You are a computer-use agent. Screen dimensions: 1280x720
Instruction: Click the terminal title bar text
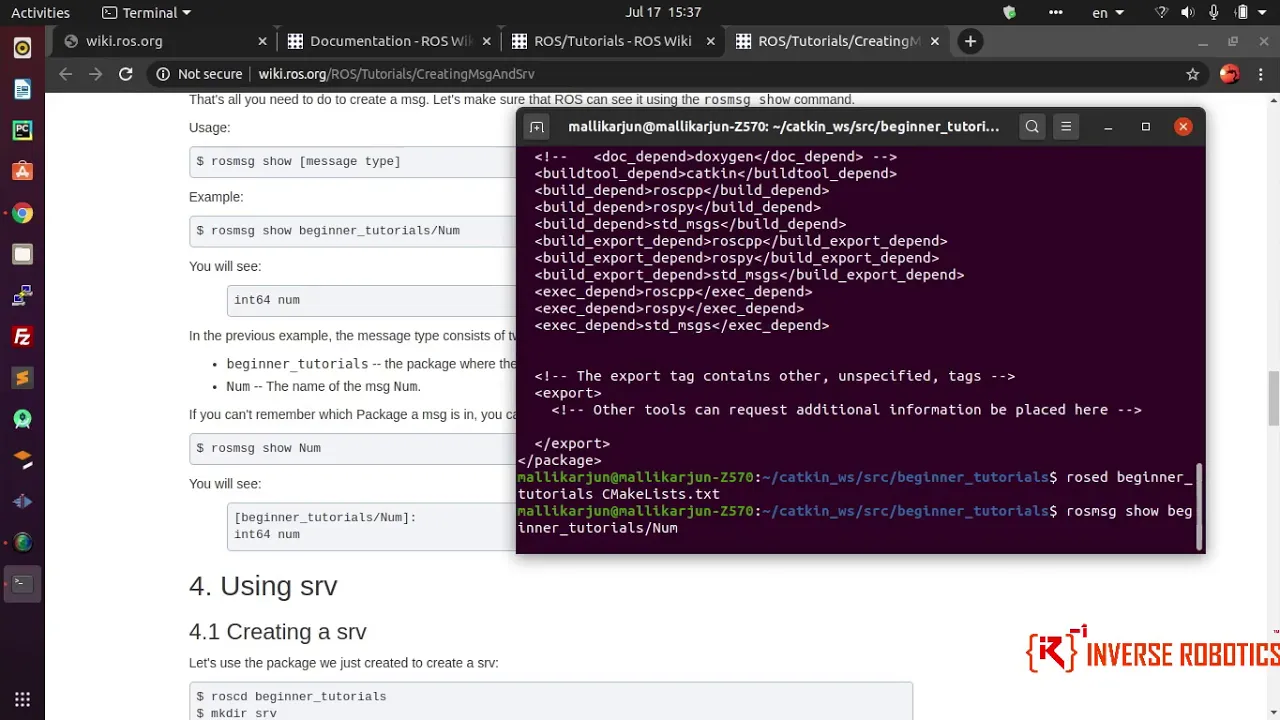click(783, 127)
